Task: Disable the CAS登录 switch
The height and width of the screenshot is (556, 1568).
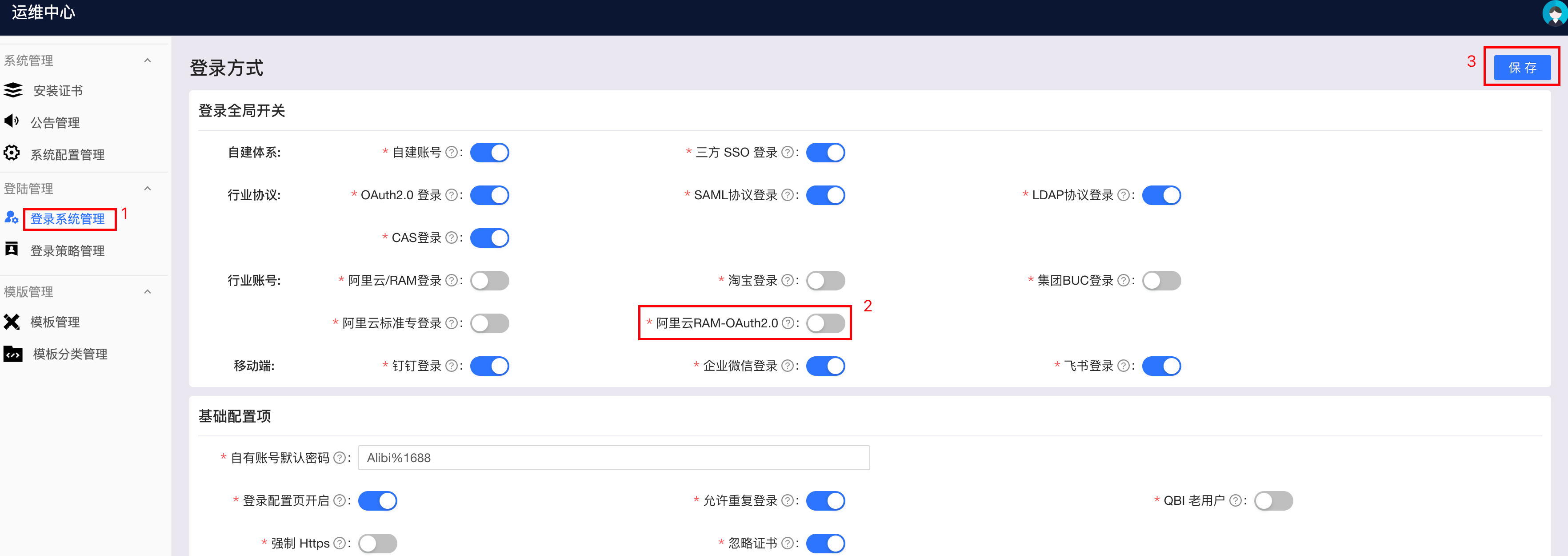Action: click(x=489, y=238)
